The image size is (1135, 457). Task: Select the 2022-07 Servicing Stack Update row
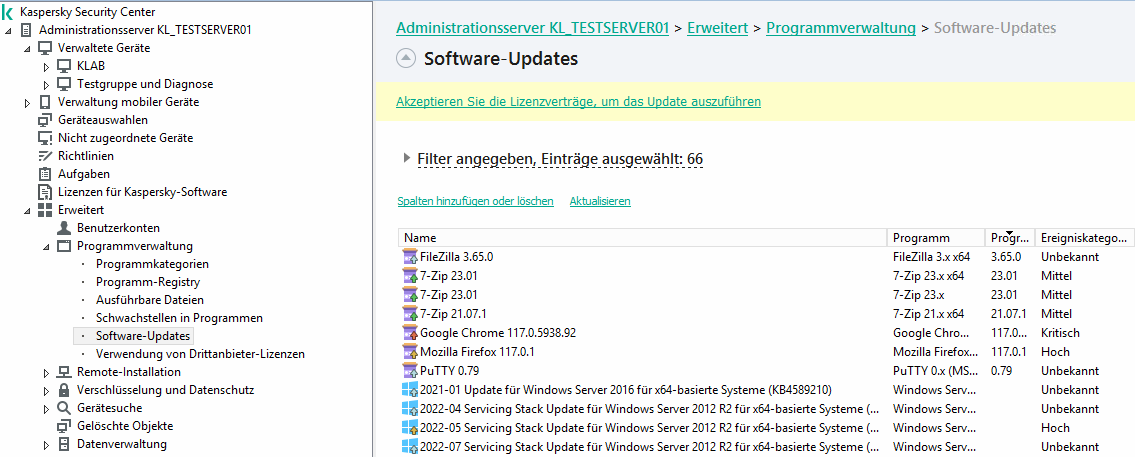click(767, 447)
